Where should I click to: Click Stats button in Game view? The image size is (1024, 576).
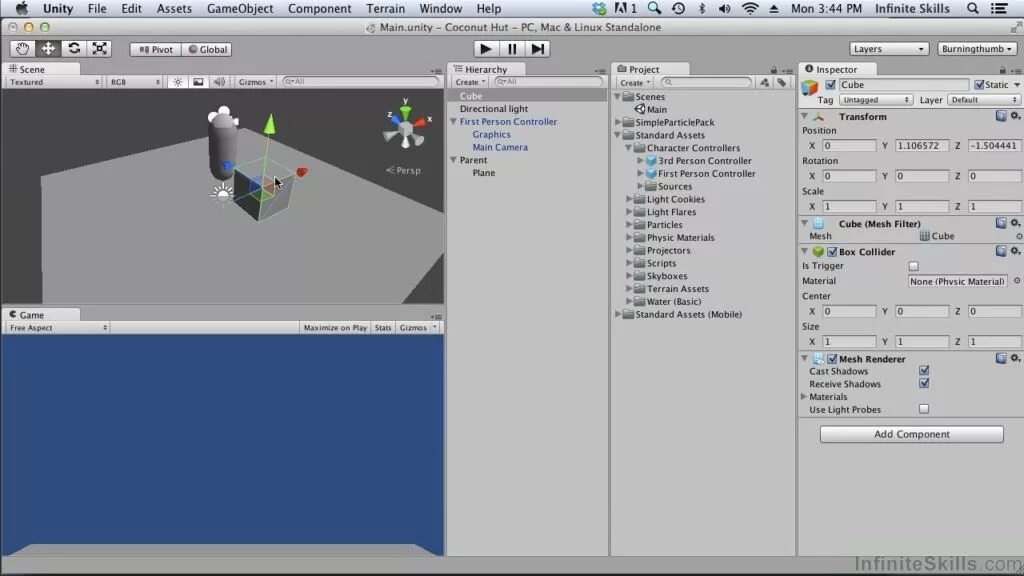[383, 328]
